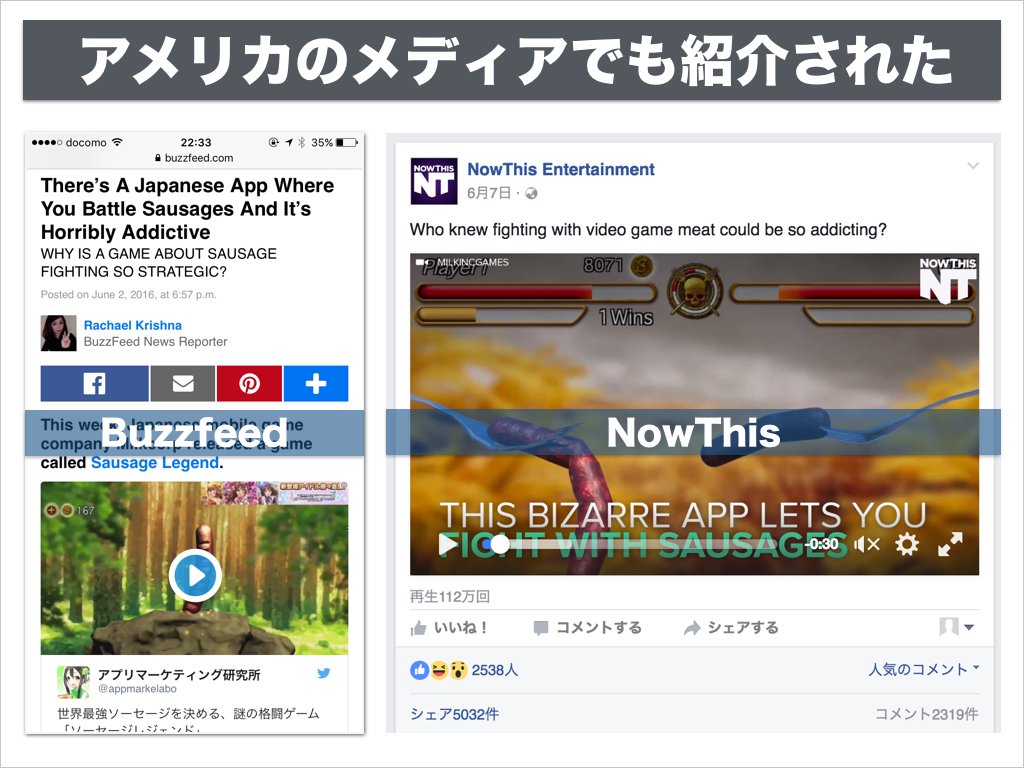Click the public globe privacy icon
Image resolution: width=1024 pixels, height=768 pixels.
tap(532, 193)
